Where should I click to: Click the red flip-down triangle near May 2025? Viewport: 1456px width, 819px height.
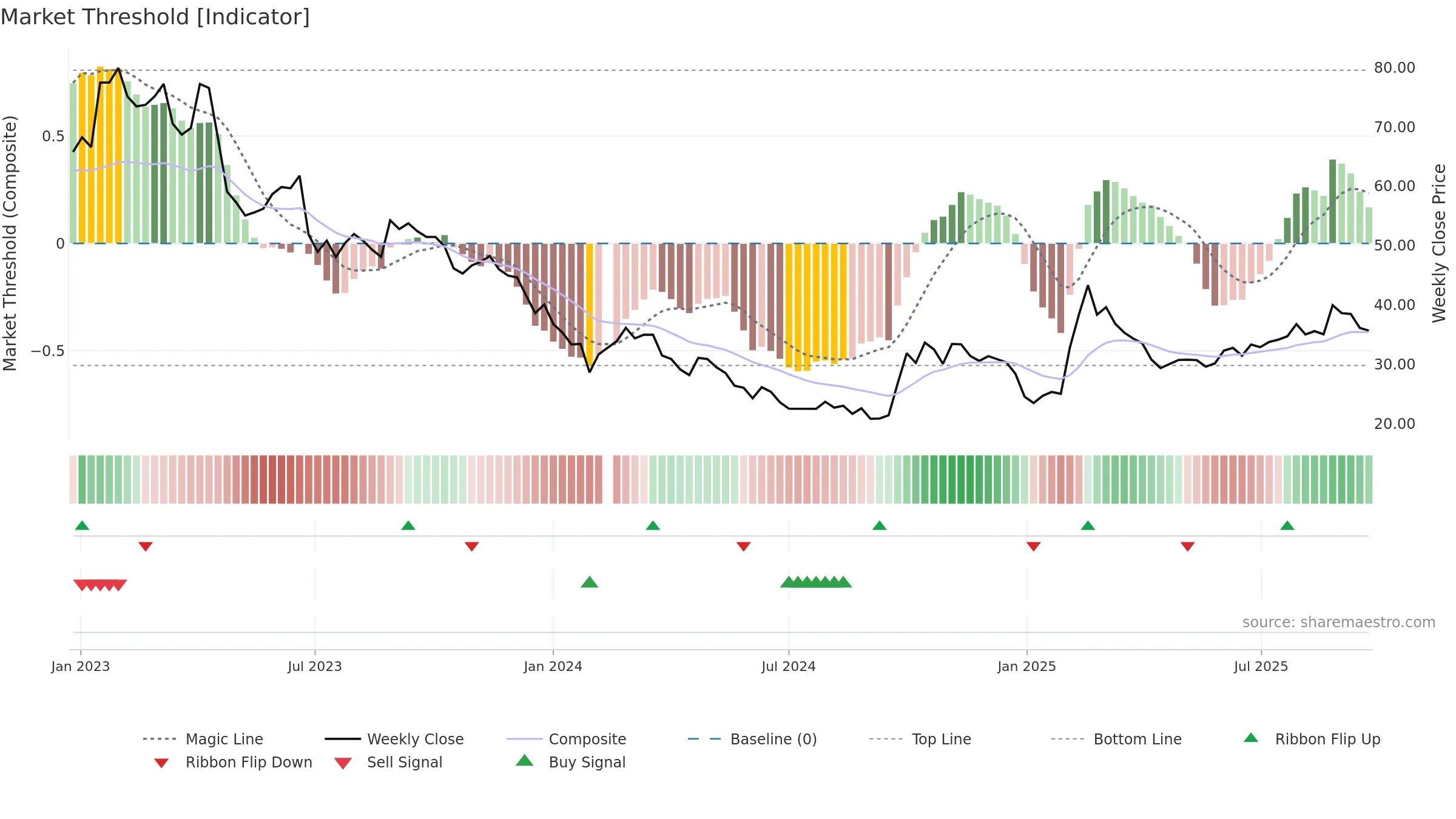[1188, 547]
